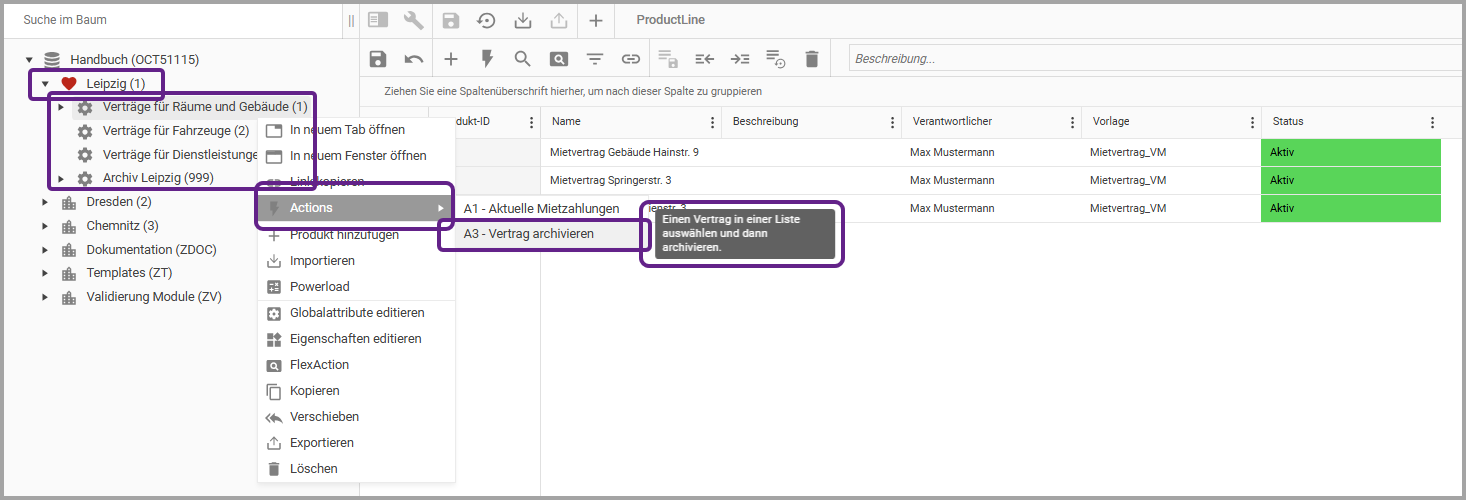Click the restore history icon in the top toolbar
The image size is (1466, 500).
point(486,20)
